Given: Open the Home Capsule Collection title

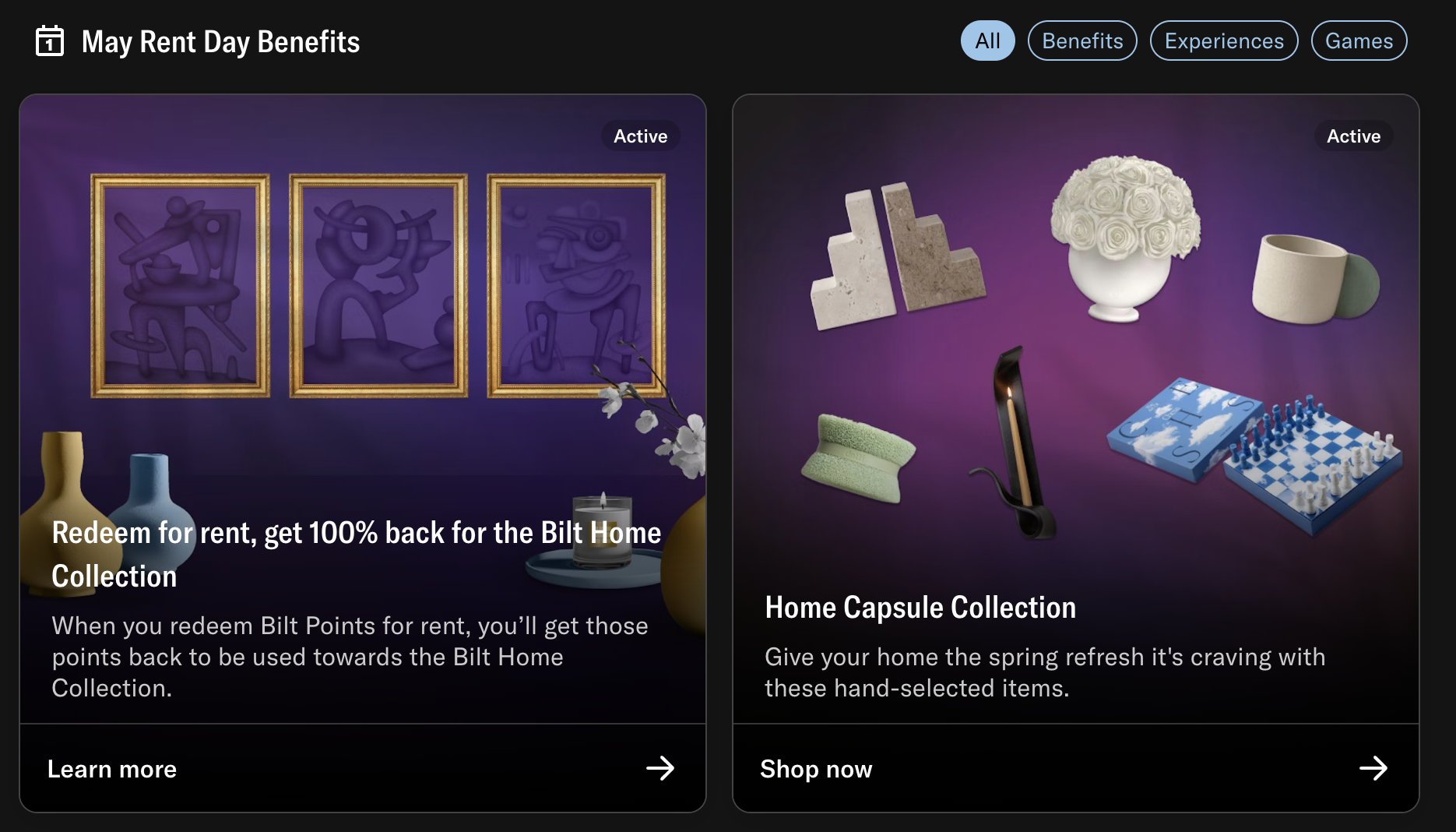Looking at the screenshot, I should pyautogui.click(x=920, y=608).
